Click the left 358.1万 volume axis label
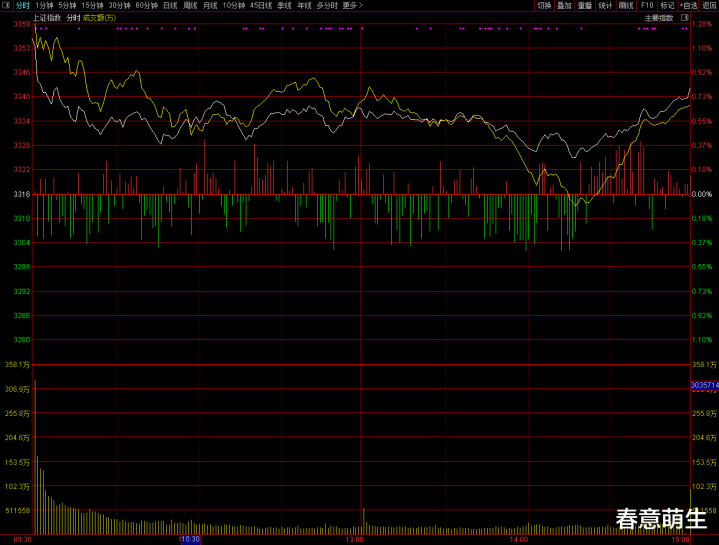This screenshot has height=545, width=719. click(17, 364)
